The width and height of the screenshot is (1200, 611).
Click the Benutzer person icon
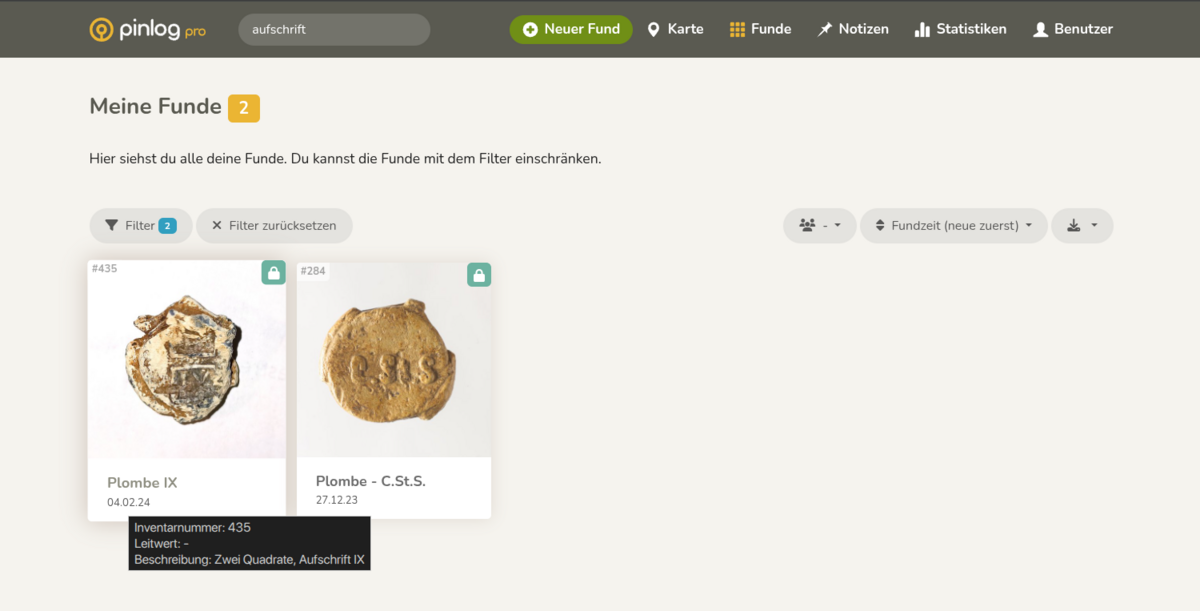(x=1040, y=29)
